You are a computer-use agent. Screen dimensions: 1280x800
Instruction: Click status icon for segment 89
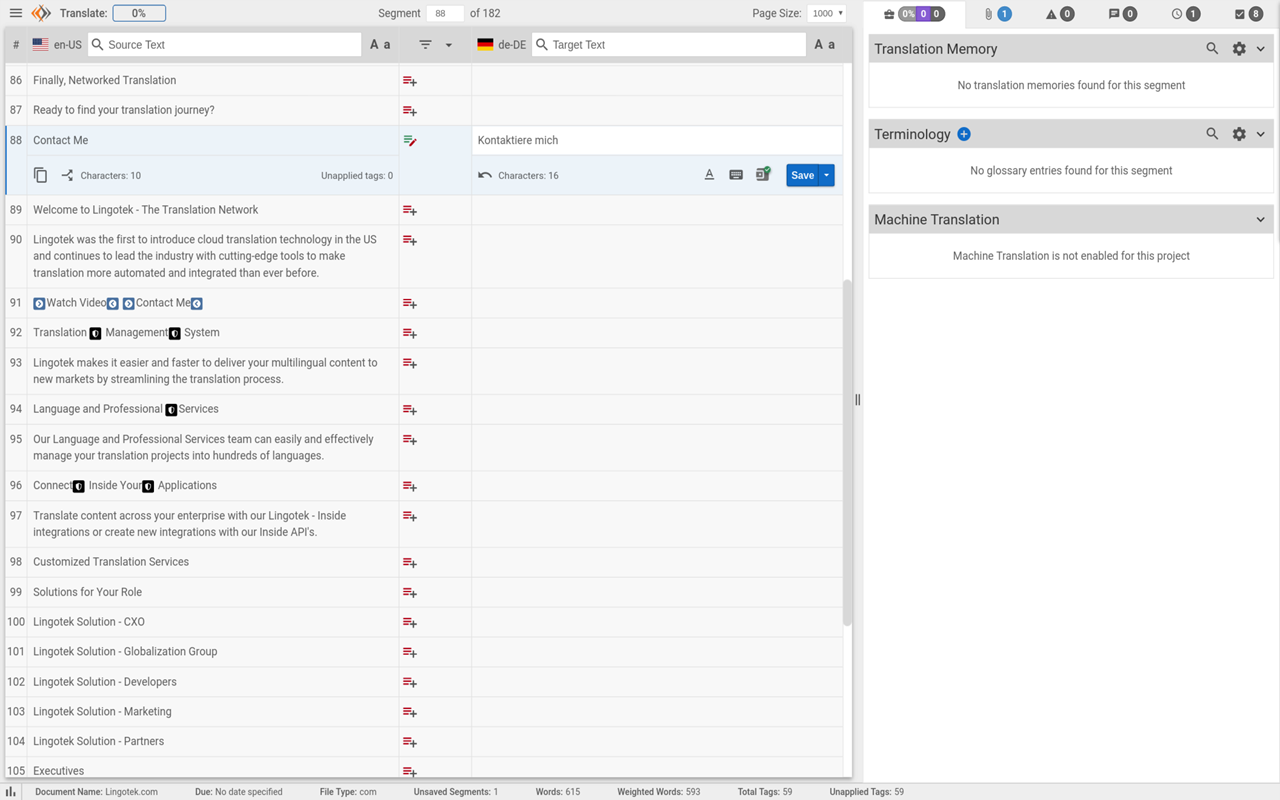click(x=410, y=211)
